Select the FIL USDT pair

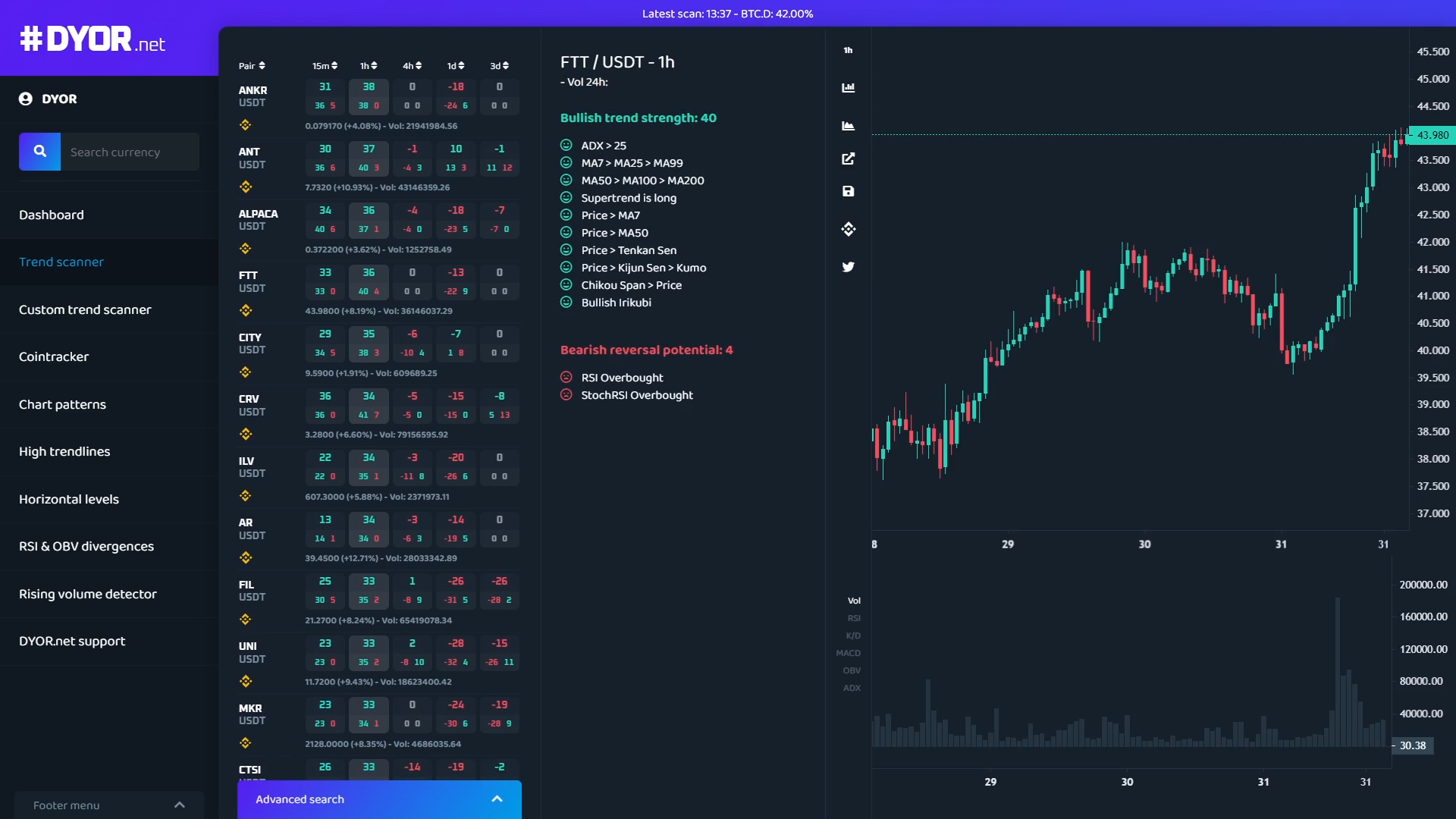[x=252, y=591]
